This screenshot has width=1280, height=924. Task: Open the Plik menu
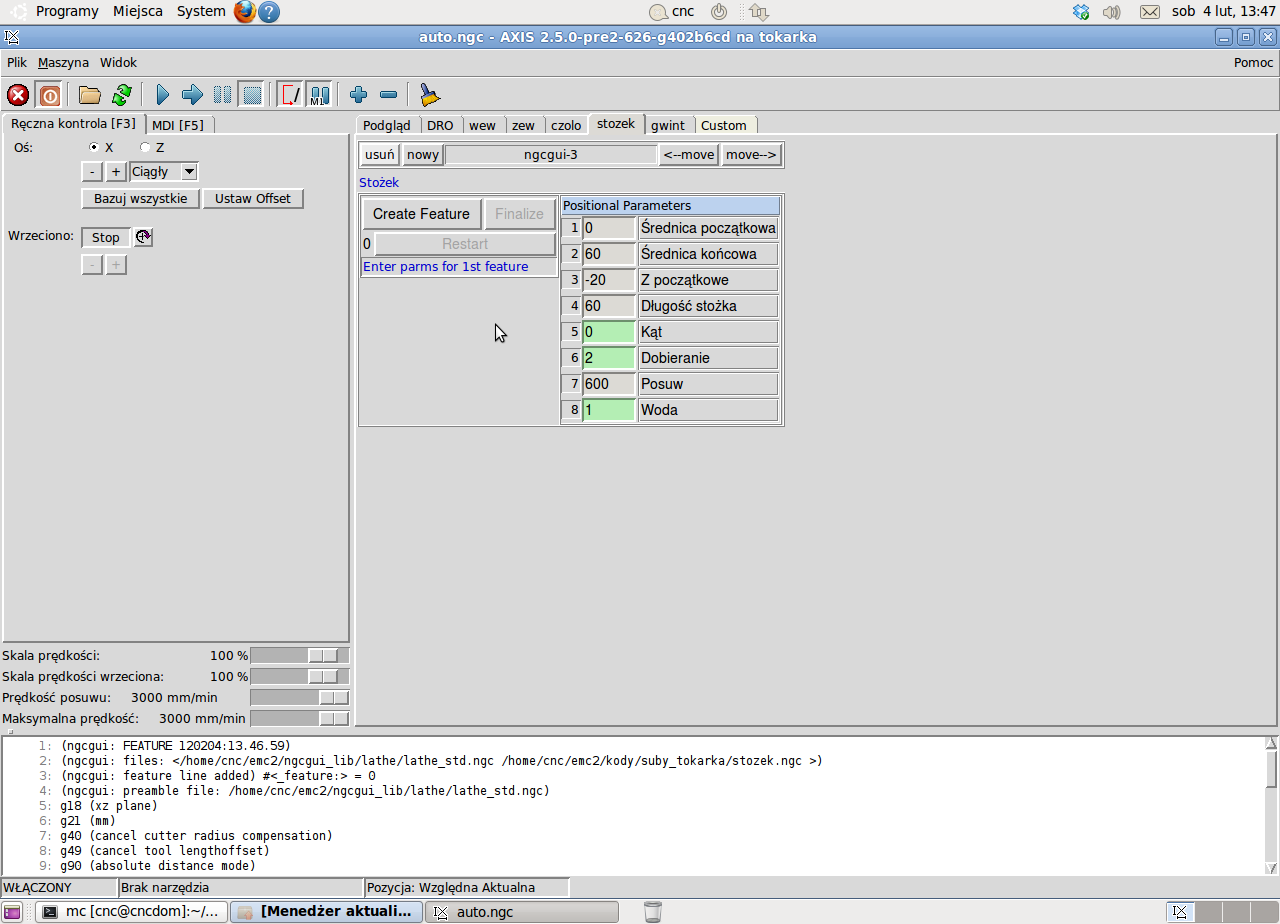point(17,62)
